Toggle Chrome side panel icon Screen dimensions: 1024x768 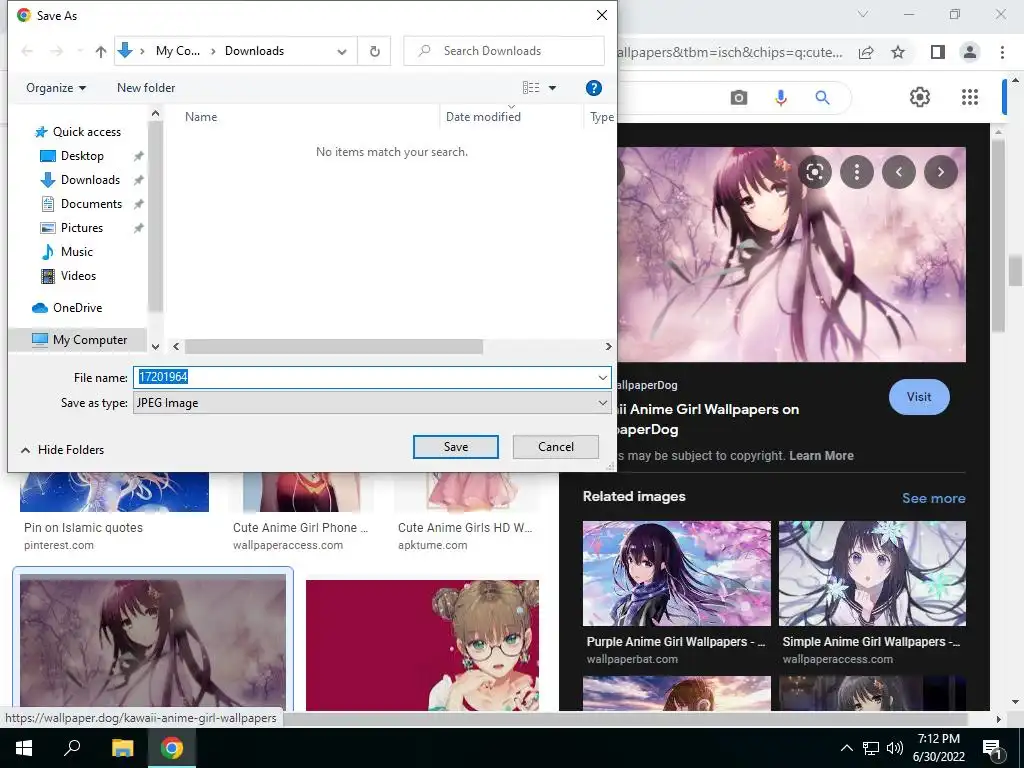click(938, 52)
